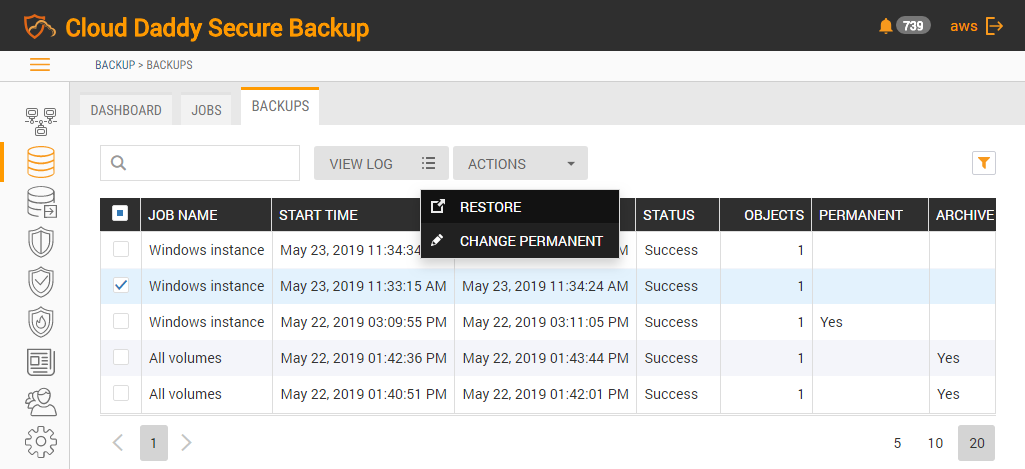This screenshot has height=469, width=1025.
Task: Click May 23, 2019 11:34:24 AM cell
Action: tap(546, 286)
